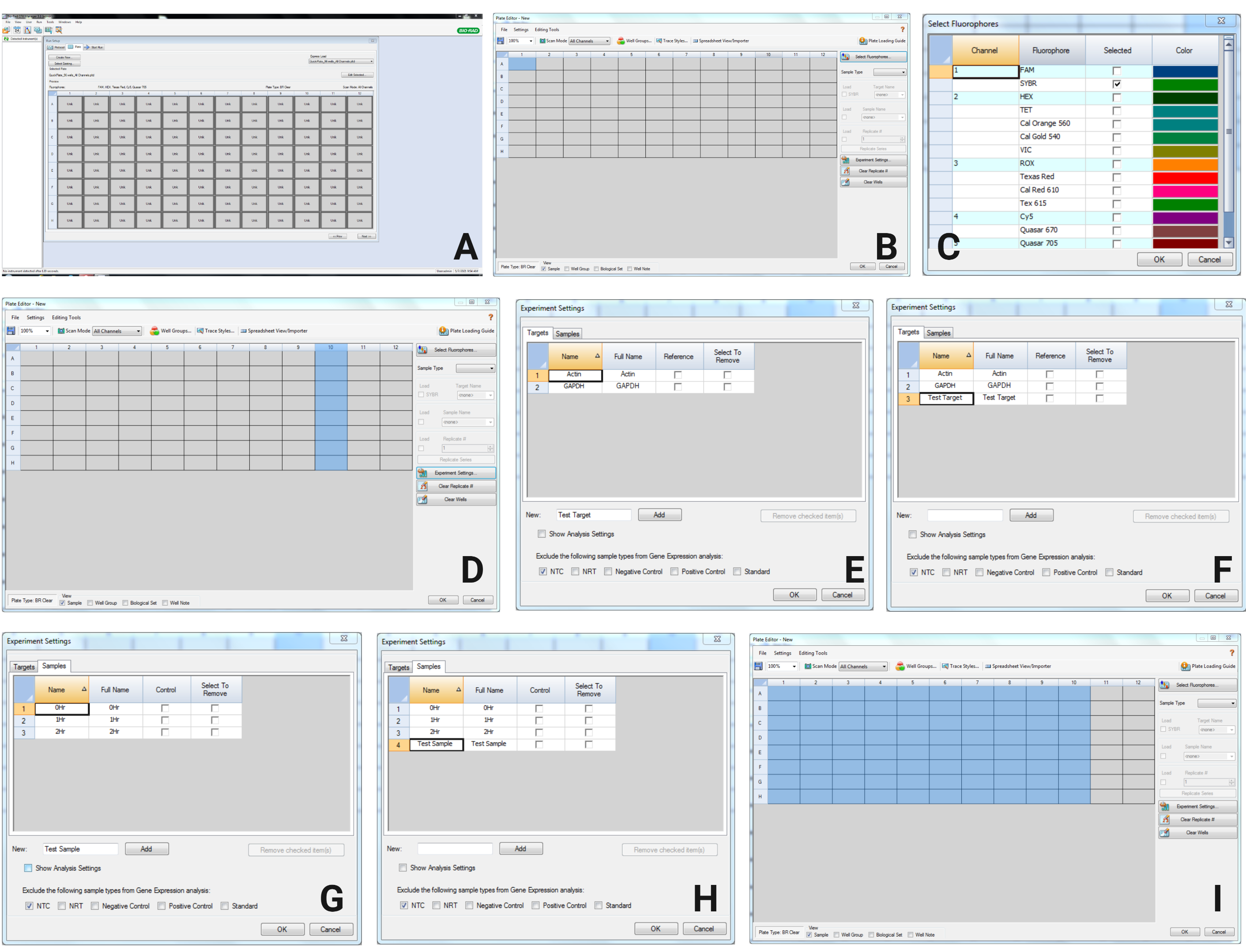Uncheck the SYBR fluorophore Selected checkbox
1246x952 pixels.
[x=1116, y=84]
